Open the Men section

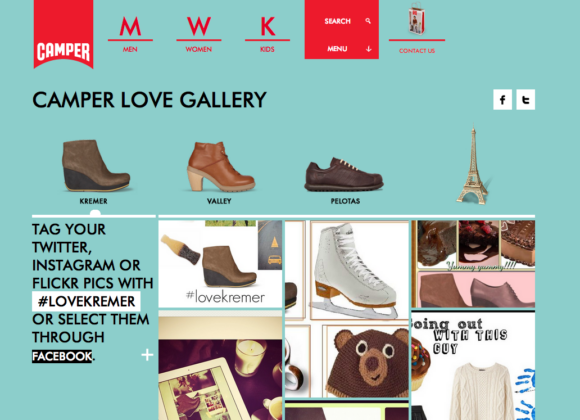tap(130, 34)
